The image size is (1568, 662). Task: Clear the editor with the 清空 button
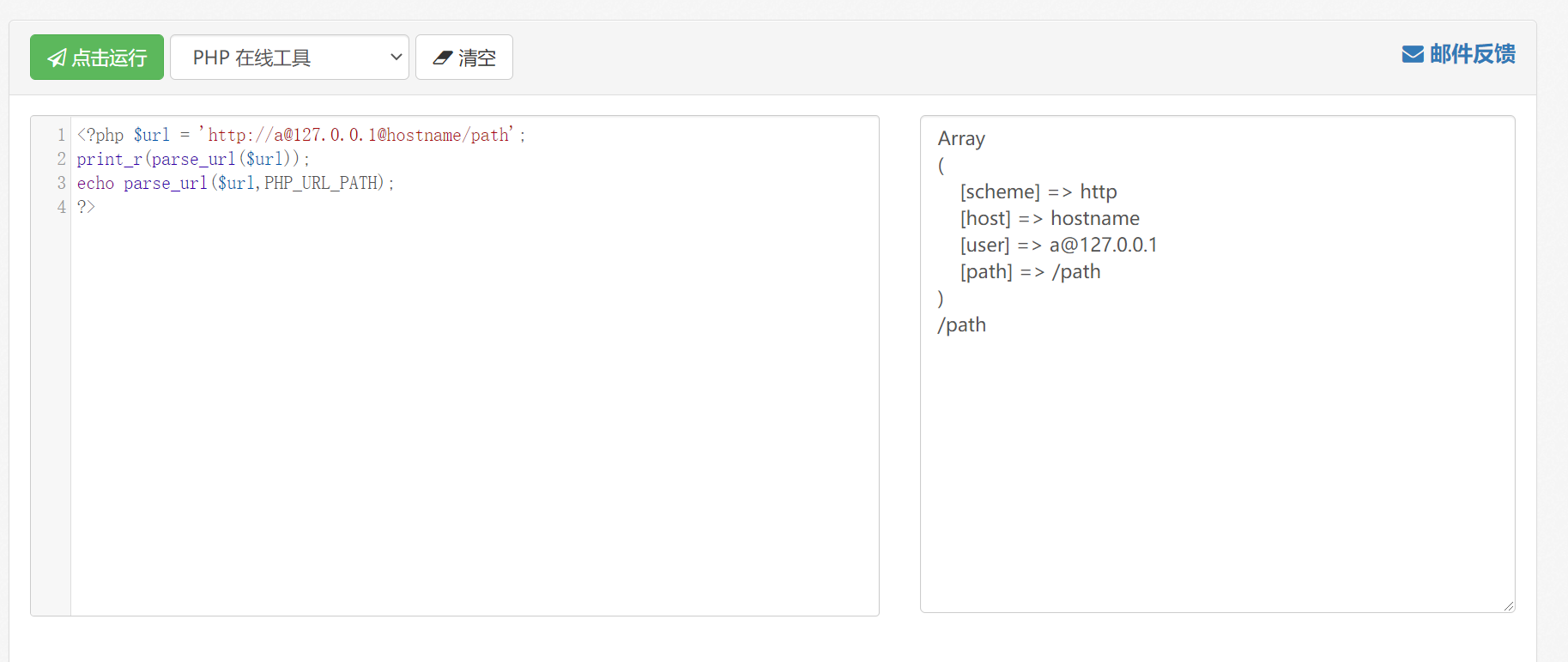(464, 58)
